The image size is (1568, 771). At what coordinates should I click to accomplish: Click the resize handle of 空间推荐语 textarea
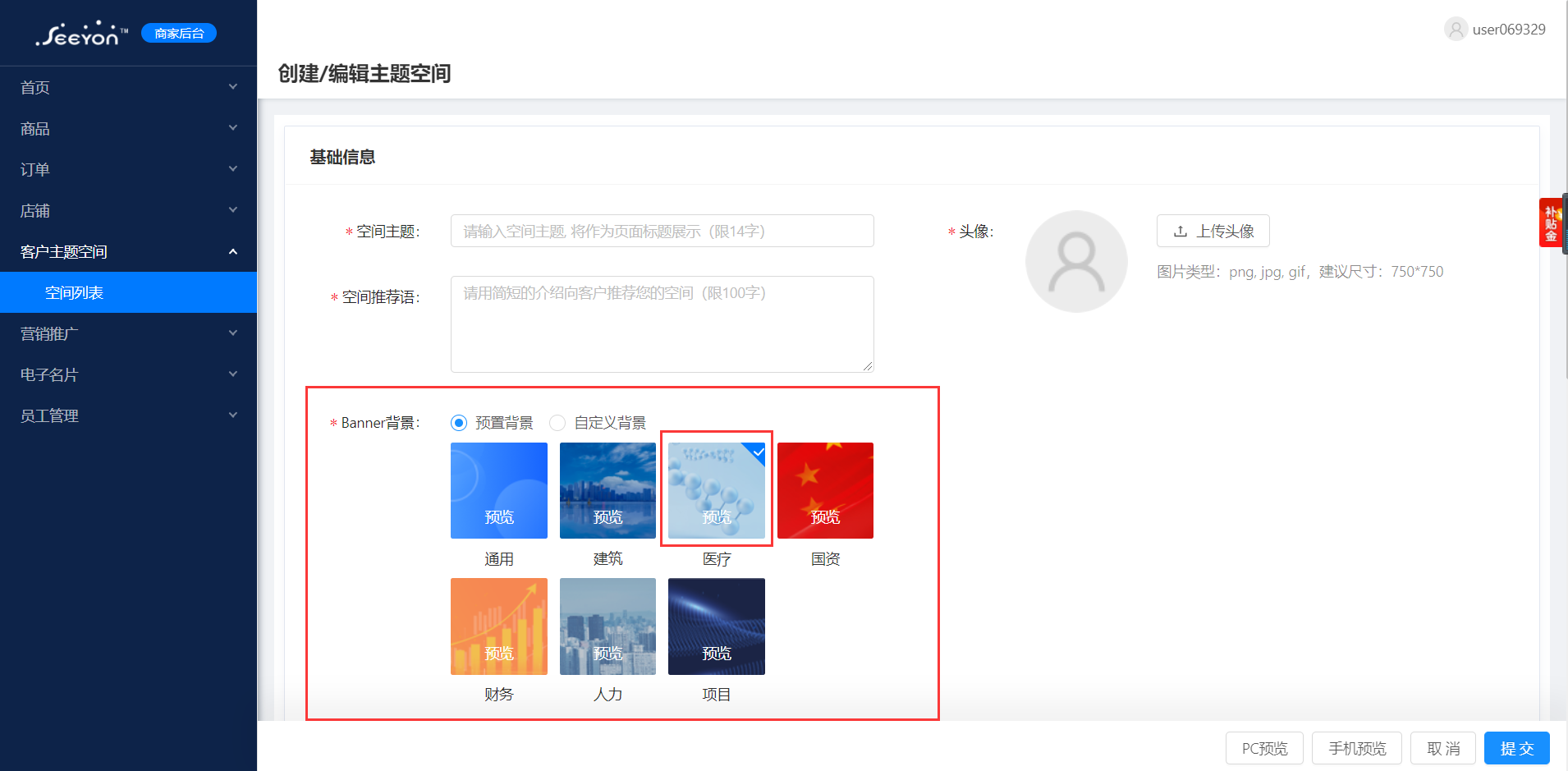(868, 366)
